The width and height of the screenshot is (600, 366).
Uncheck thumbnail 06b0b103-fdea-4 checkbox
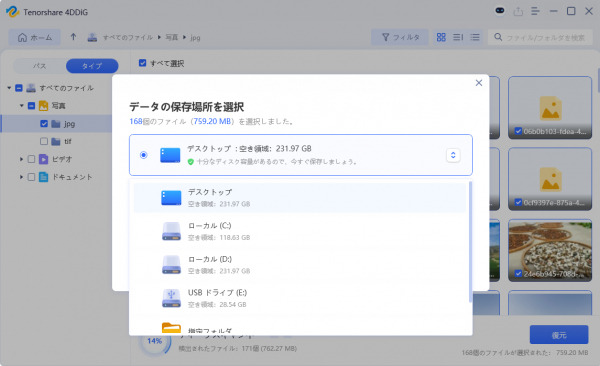(518, 131)
